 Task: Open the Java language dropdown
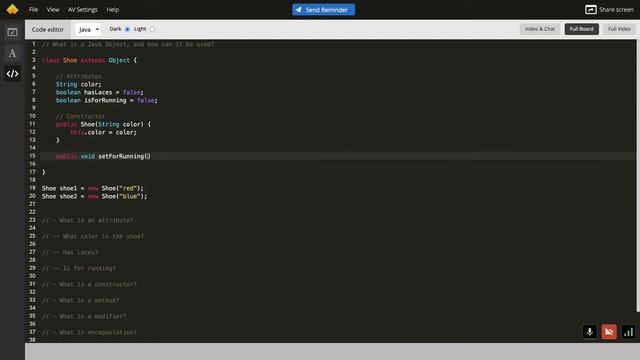(x=88, y=29)
